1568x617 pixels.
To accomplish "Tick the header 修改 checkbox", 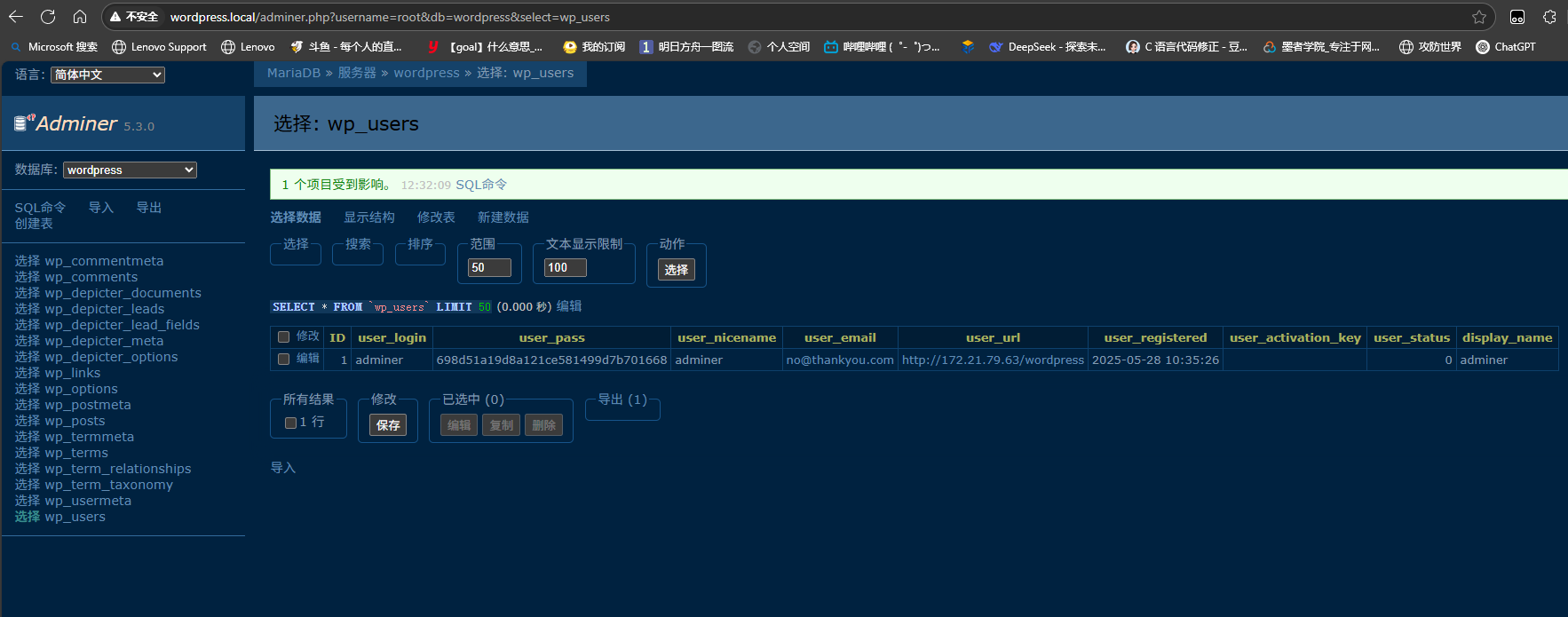I will click(x=283, y=336).
